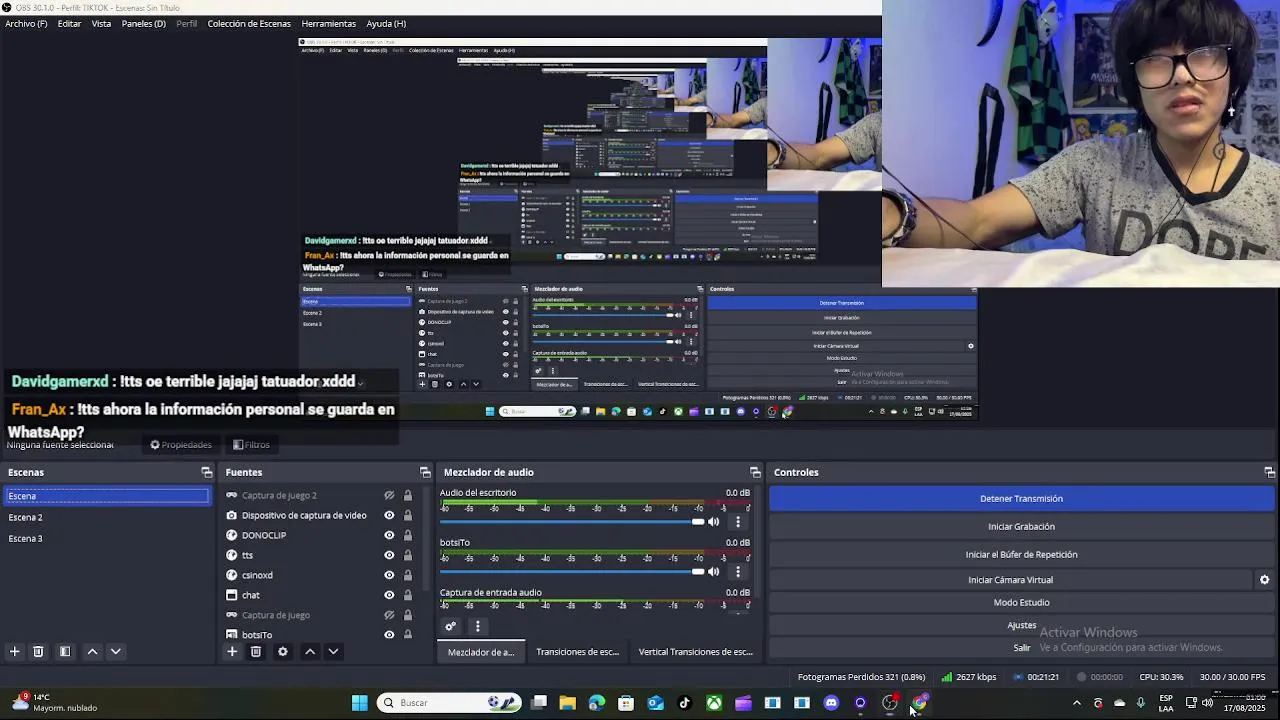Click the Windows Start button
Screen dimensions: 1280x720
point(359,703)
